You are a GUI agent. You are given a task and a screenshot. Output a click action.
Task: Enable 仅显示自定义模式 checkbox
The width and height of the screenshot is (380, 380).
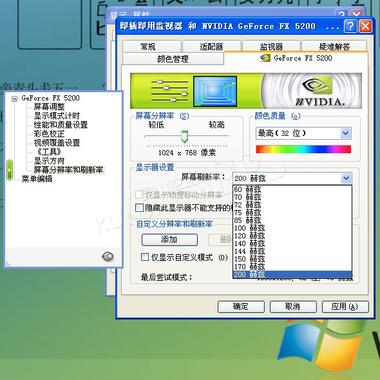pos(145,257)
